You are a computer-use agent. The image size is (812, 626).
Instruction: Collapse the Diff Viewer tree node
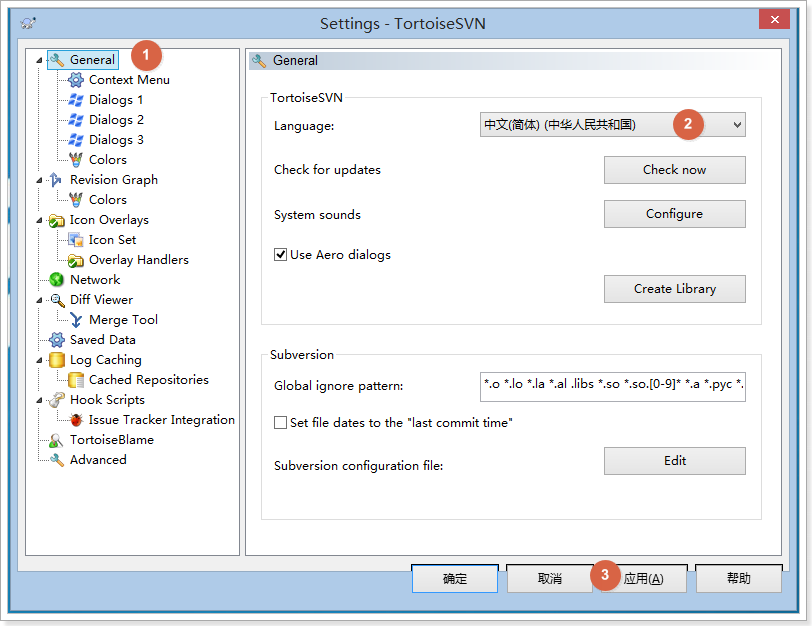[39, 300]
